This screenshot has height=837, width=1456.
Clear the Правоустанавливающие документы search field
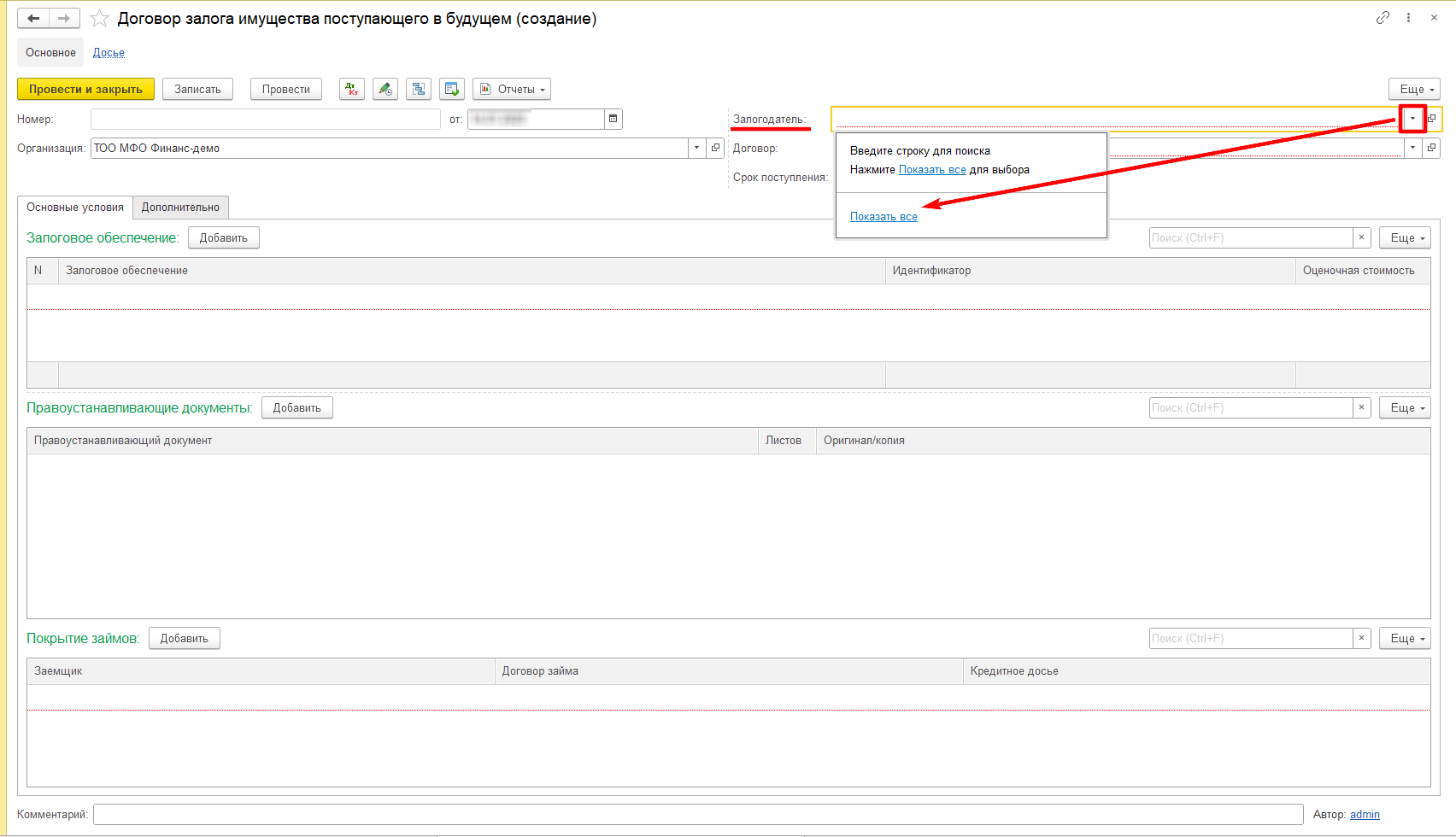point(1362,407)
